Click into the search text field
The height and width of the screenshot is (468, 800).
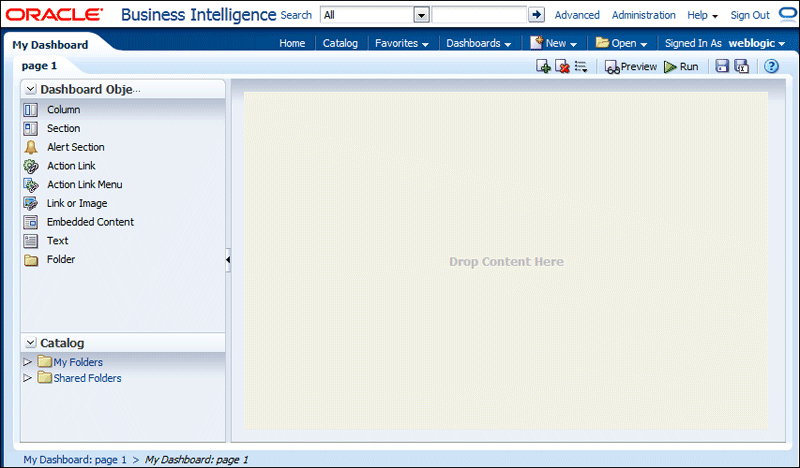click(479, 15)
